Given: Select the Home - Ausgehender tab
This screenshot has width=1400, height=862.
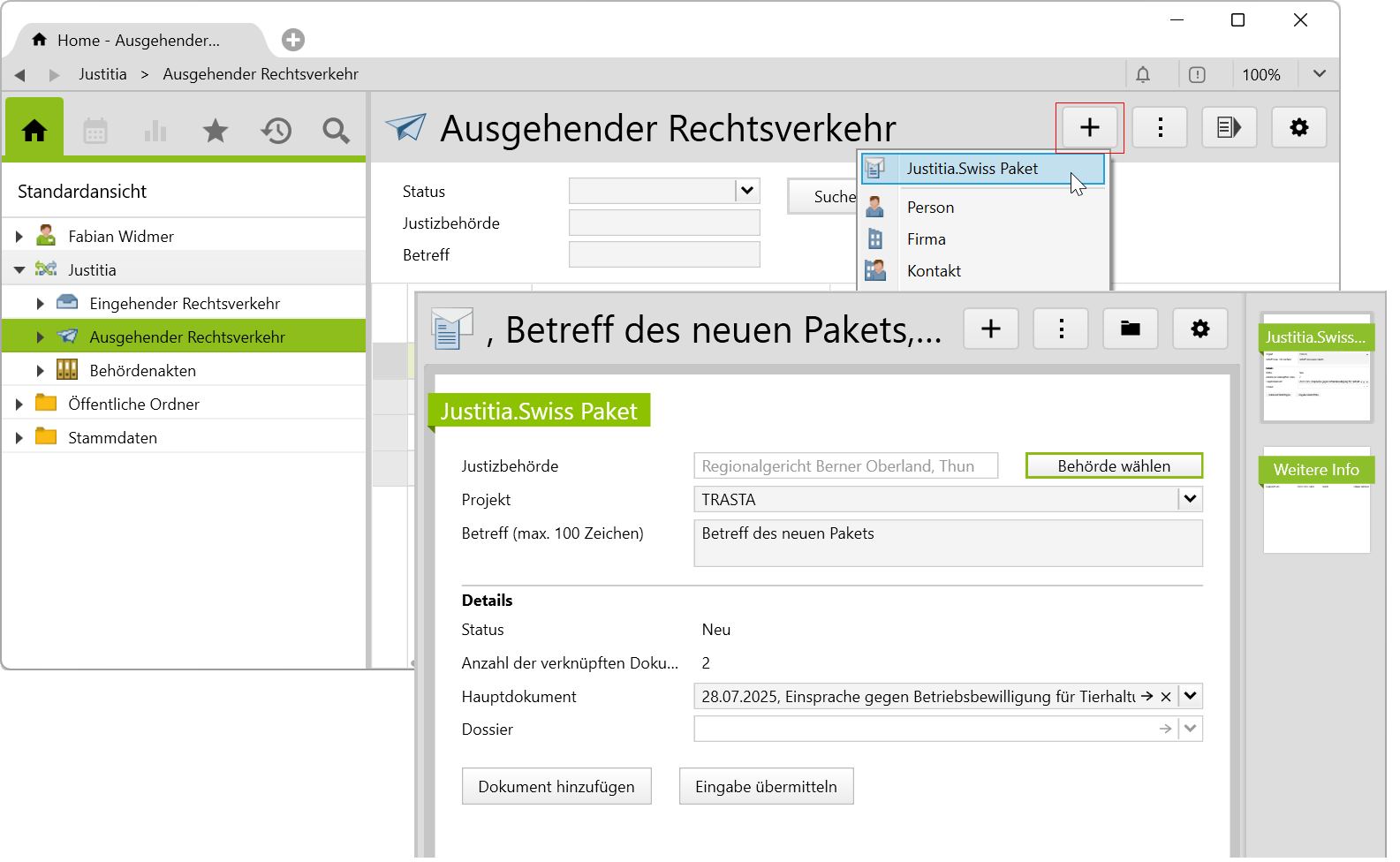Looking at the screenshot, I should tap(138, 41).
